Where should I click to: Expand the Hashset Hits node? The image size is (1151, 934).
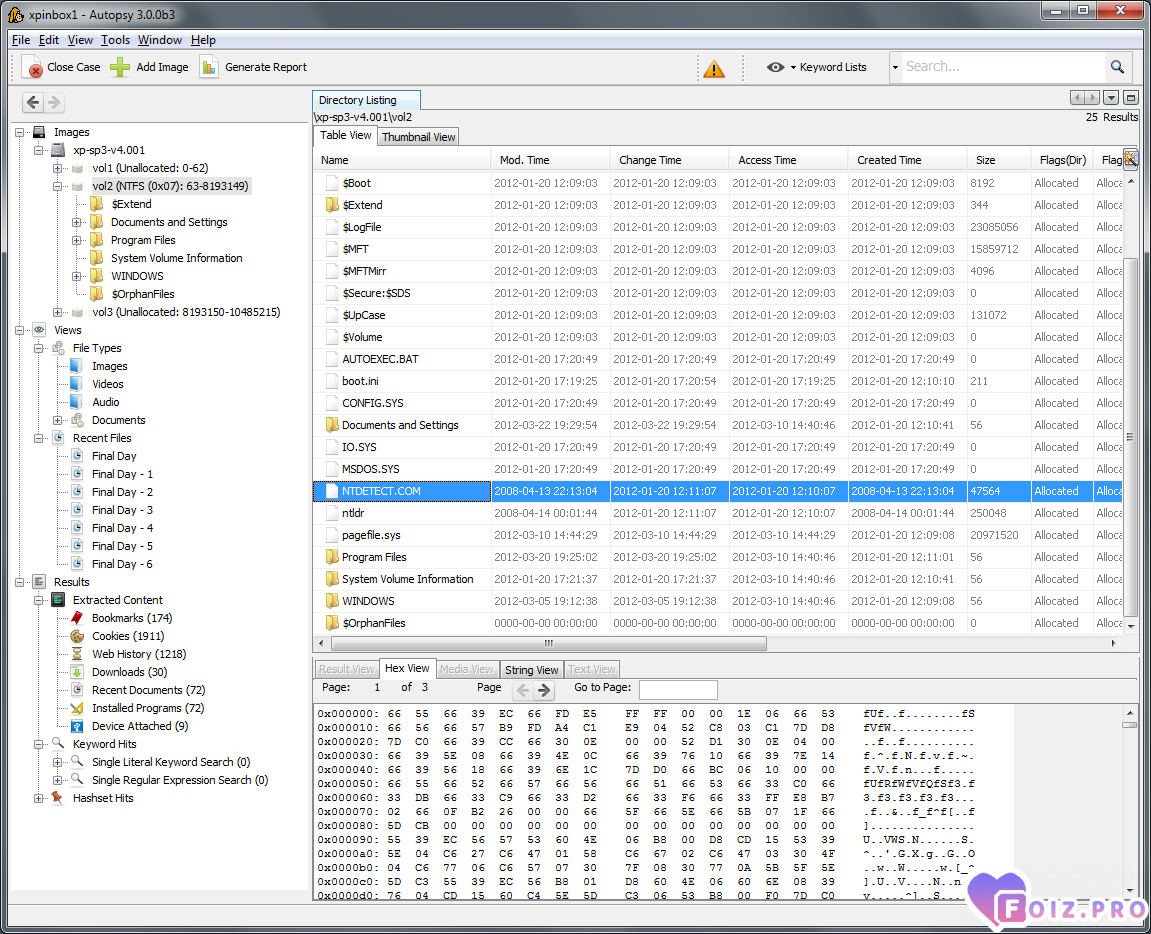click(x=39, y=798)
